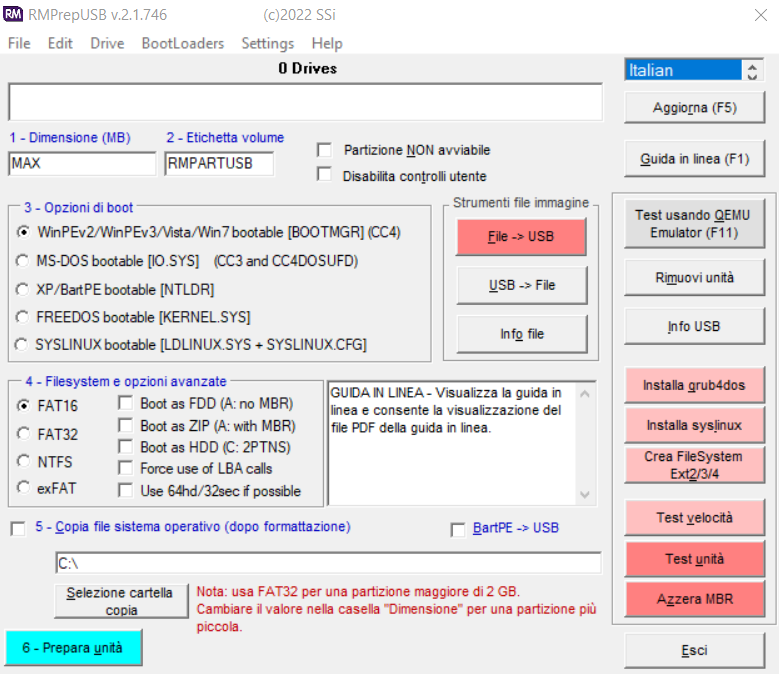Viewport: 779px width, 674px height.
Task: Open the BootLoaders menu
Action: 183,43
